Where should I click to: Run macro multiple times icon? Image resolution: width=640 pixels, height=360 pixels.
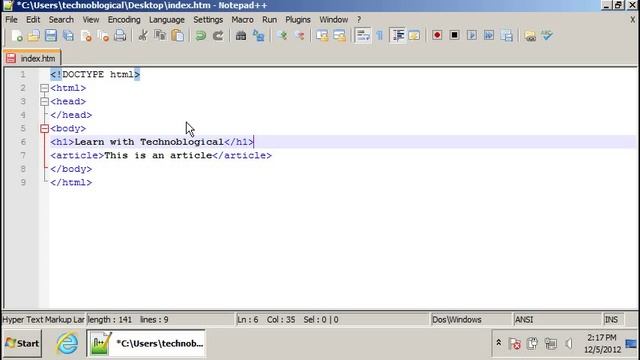[489, 36]
